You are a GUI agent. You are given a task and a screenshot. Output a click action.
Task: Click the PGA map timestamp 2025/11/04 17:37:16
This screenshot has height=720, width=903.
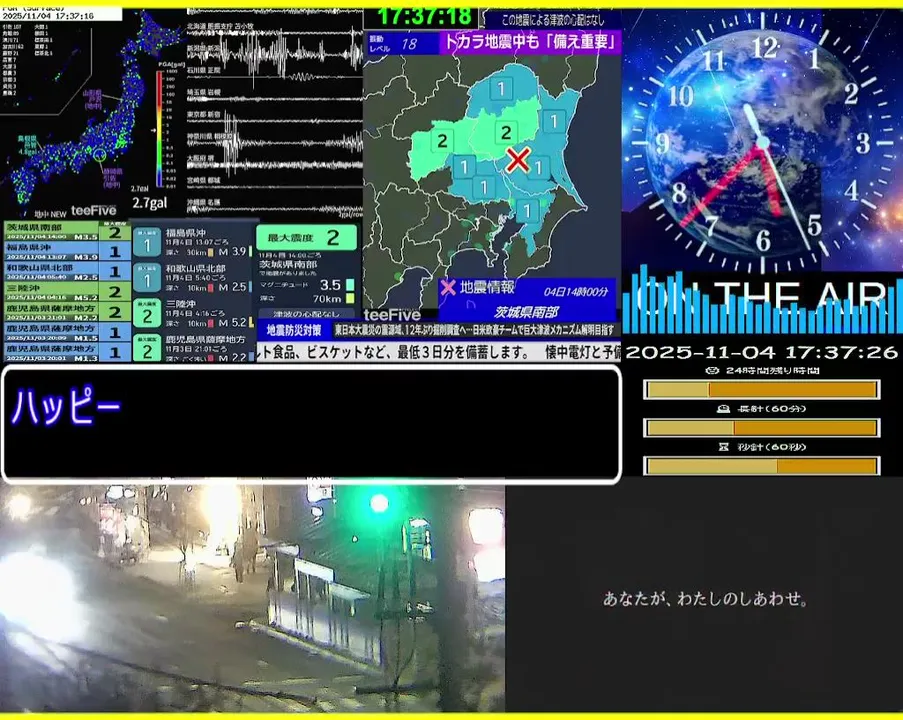click(48, 16)
